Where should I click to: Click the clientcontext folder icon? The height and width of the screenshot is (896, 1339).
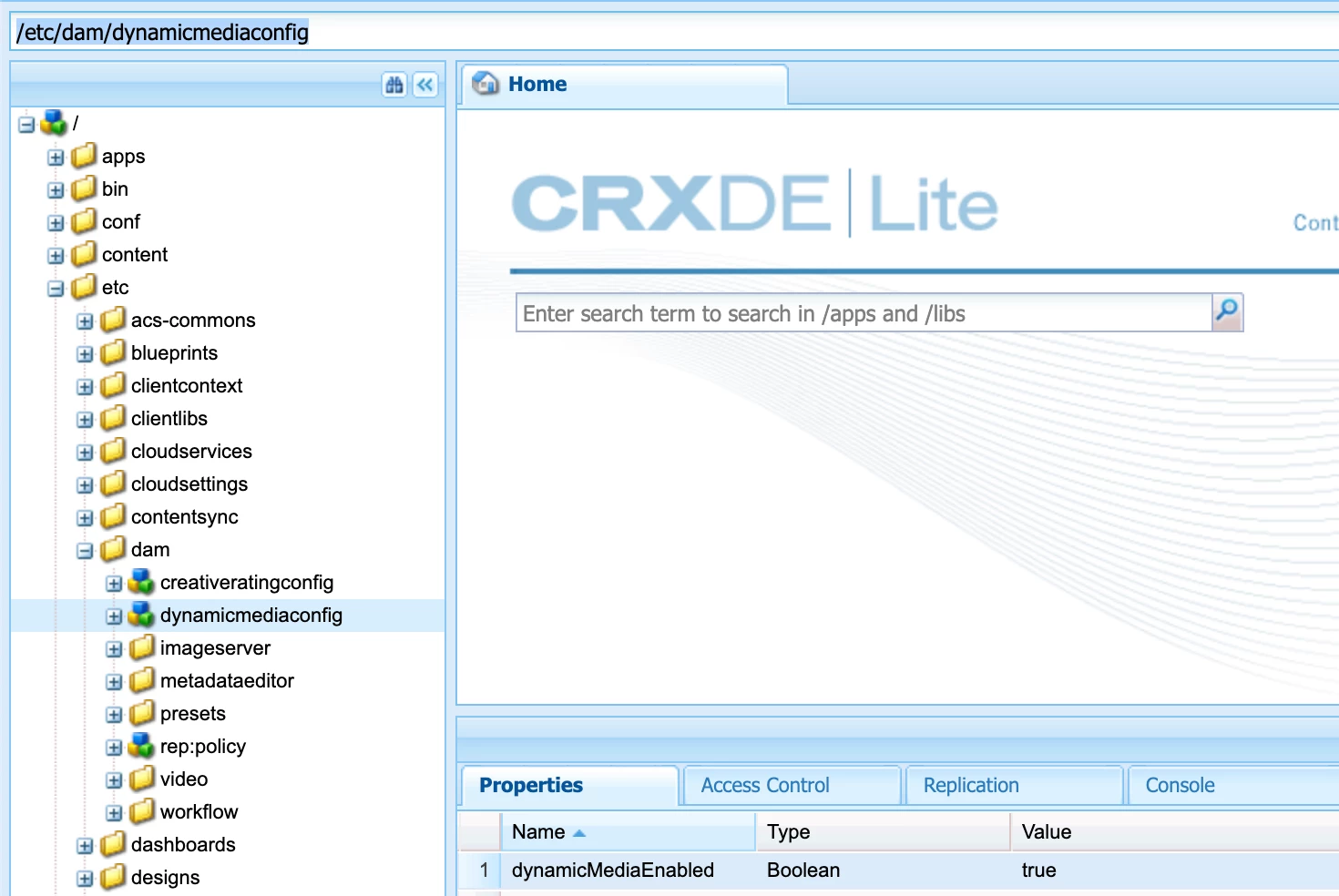[113, 385]
